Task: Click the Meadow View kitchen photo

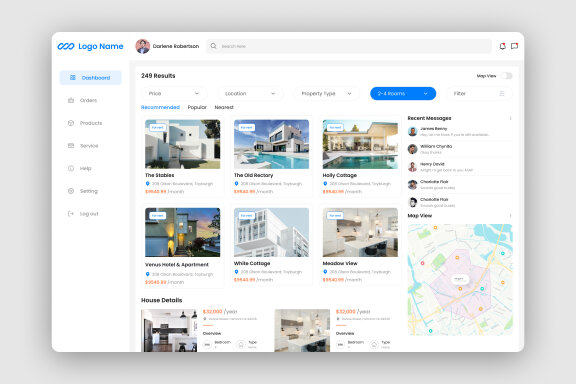Action: (360, 232)
